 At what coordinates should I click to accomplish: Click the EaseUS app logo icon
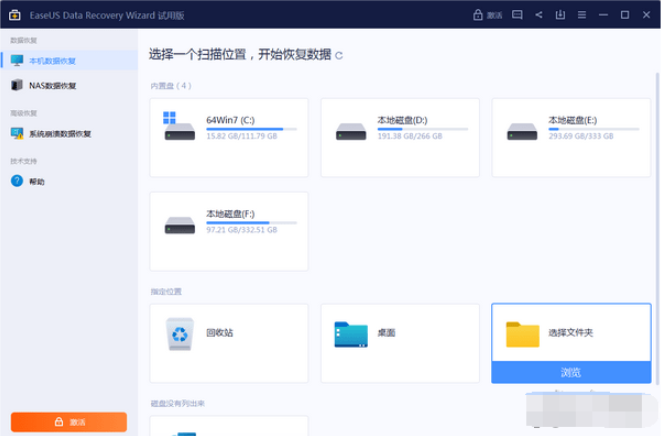point(15,15)
